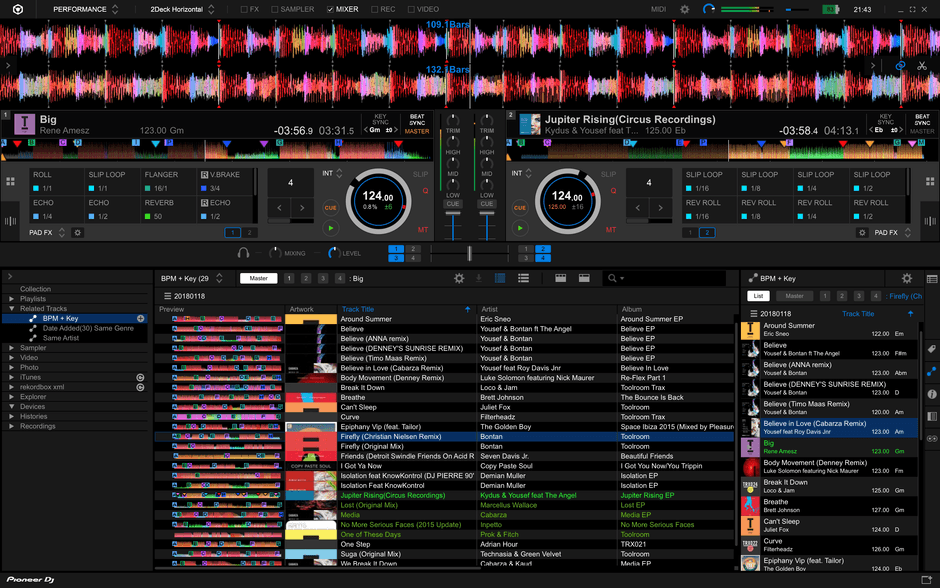Open PAD FX settings gear on deck 2
This screenshot has width=940, height=588.
click(x=862, y=233)
